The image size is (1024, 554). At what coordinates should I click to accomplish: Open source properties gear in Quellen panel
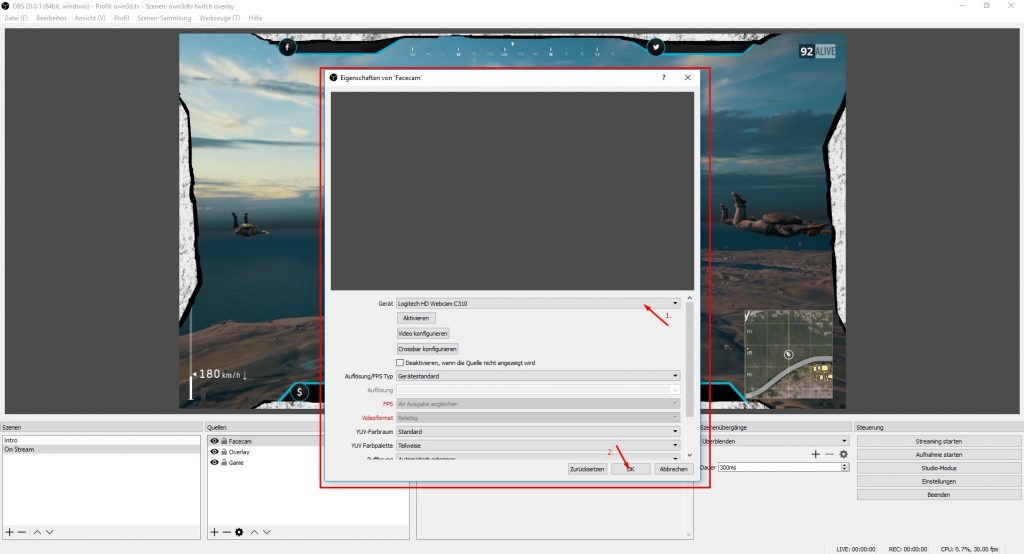(x=239, y=532)
